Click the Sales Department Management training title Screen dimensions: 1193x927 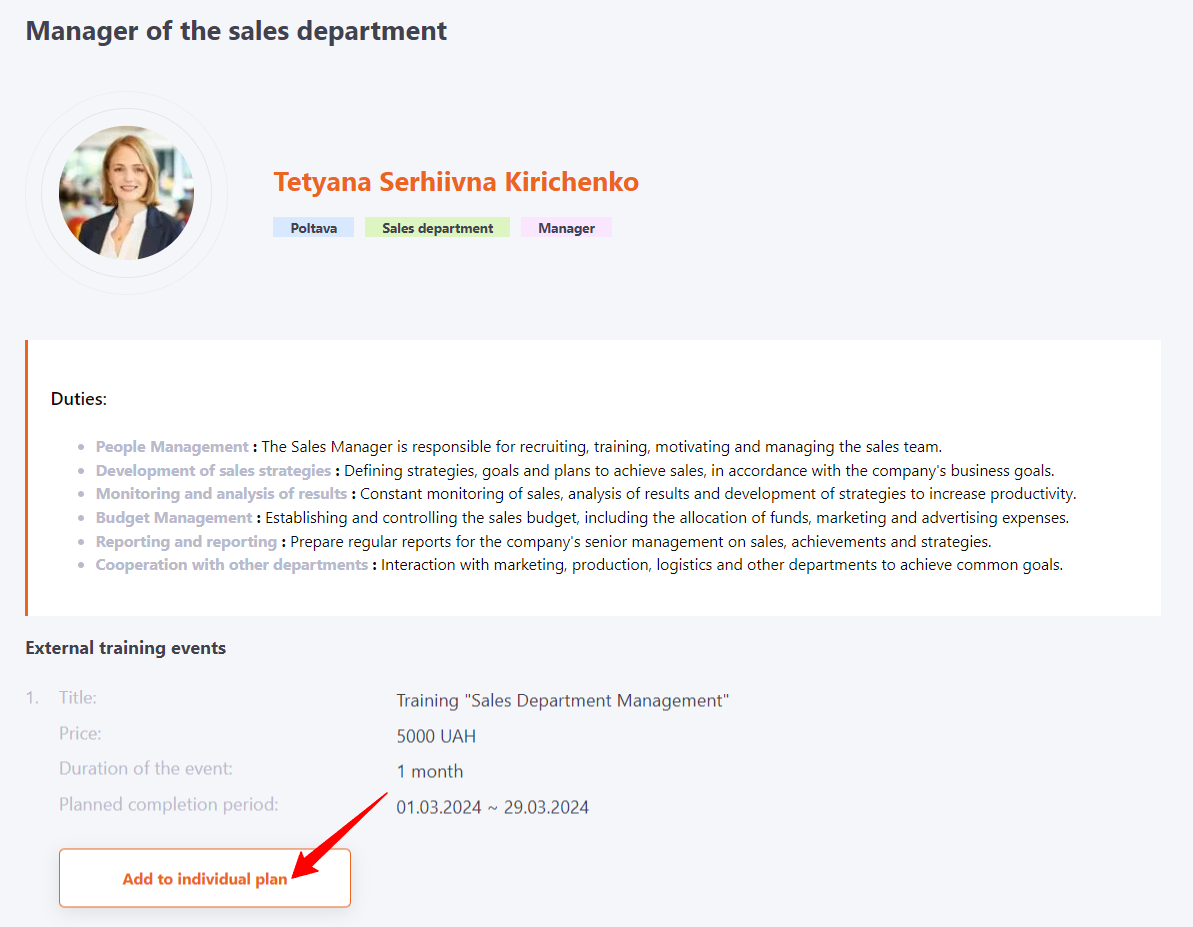[562, 701]
